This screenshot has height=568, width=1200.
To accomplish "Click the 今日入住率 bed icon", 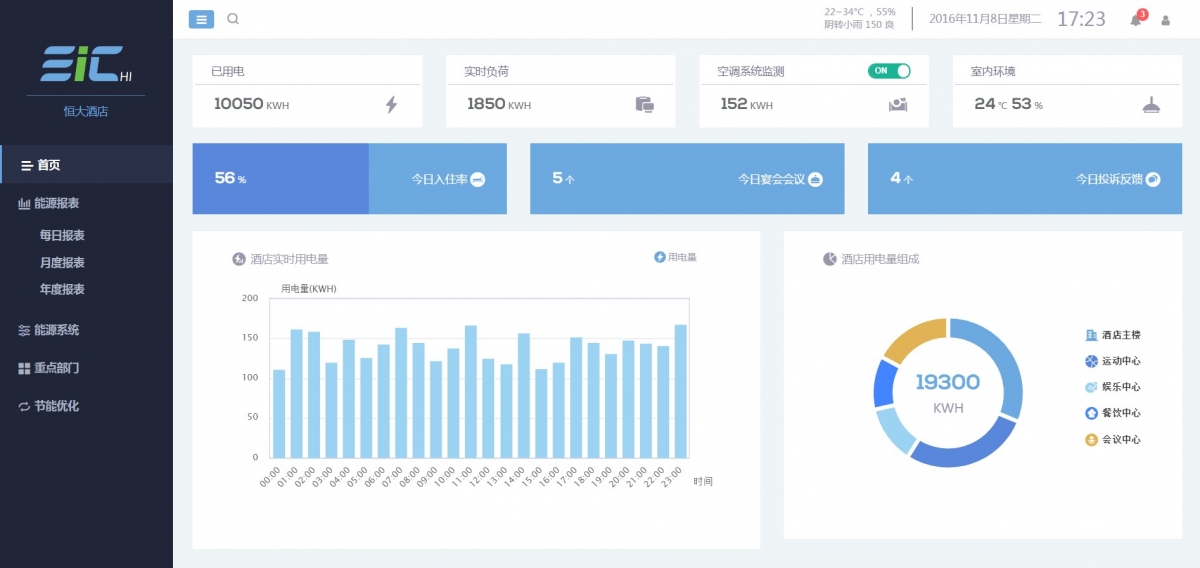I will 478,179.
